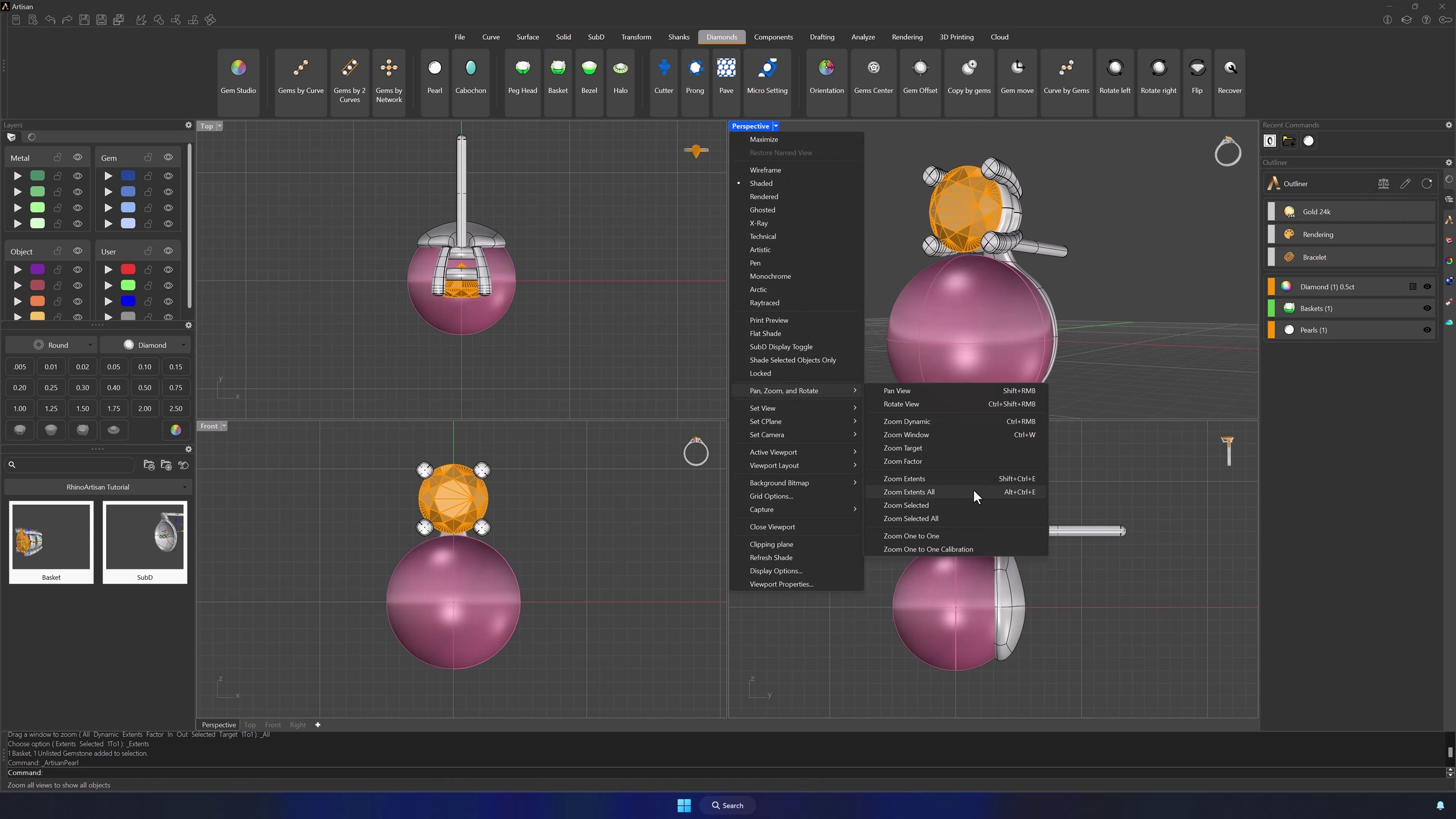Hide the Pearls (1) outliner item
Viewport: 1456px width, 819px height.
click(1427, 330)
